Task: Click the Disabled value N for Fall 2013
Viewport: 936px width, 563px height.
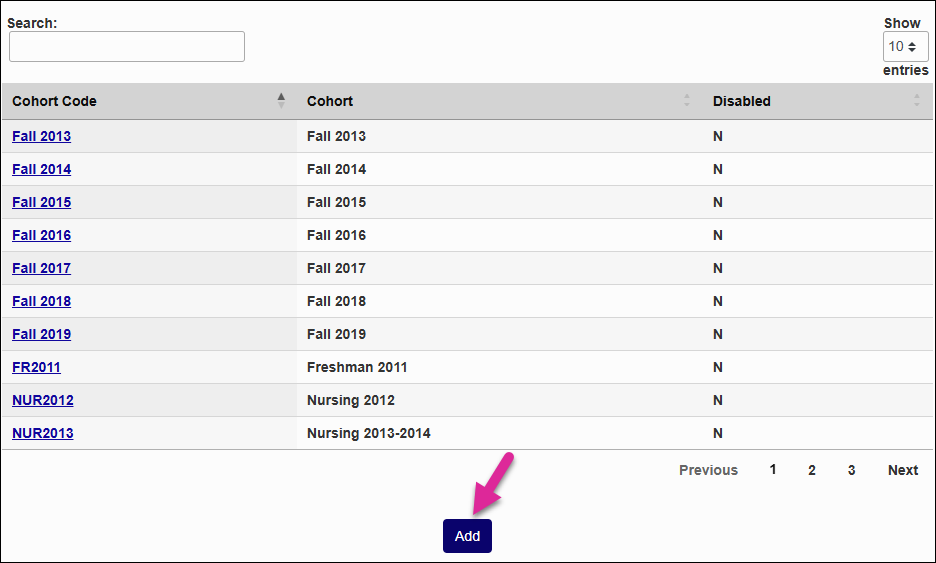Action: [718, 136]
